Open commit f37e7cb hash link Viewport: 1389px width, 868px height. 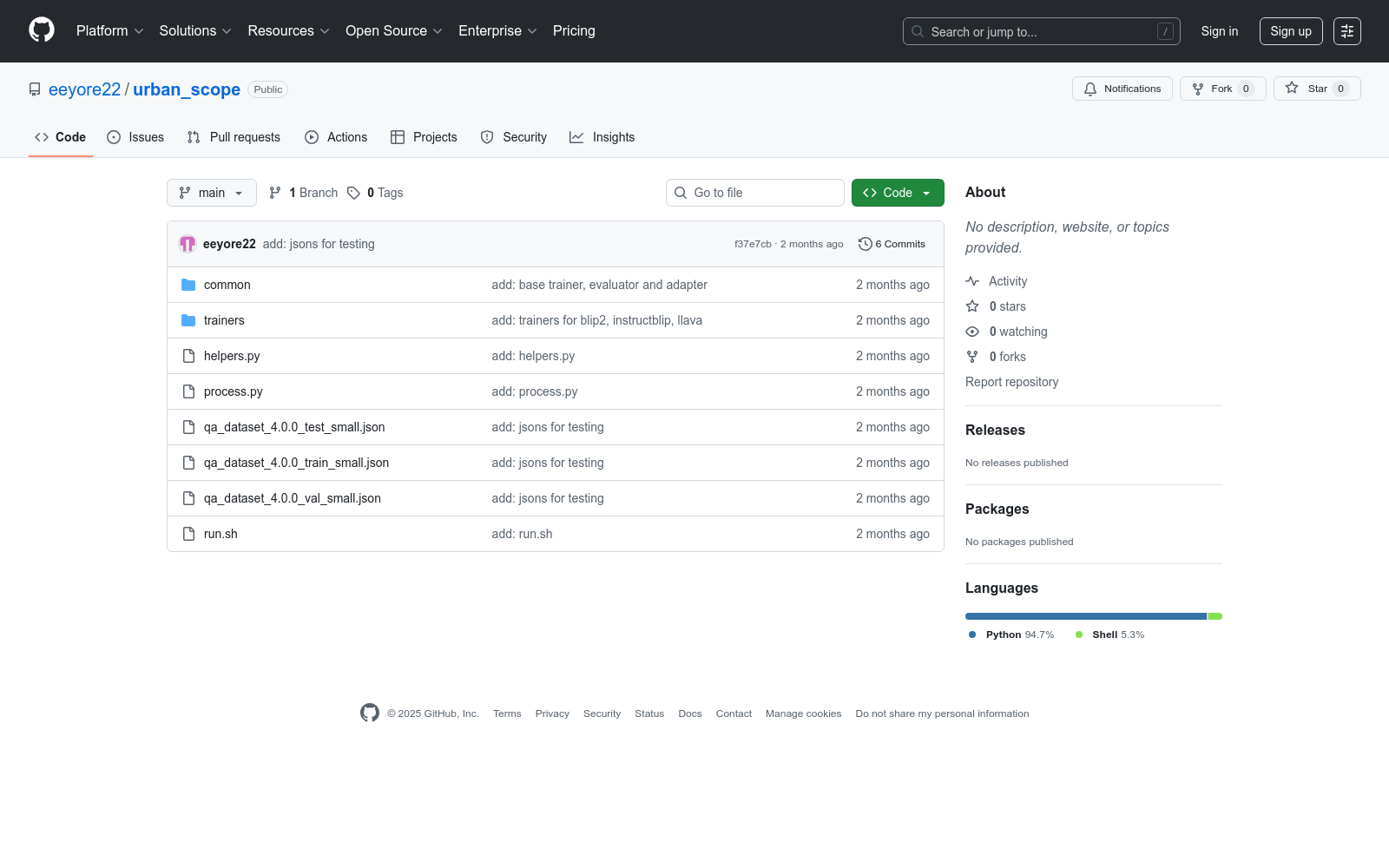coord(753,244)
